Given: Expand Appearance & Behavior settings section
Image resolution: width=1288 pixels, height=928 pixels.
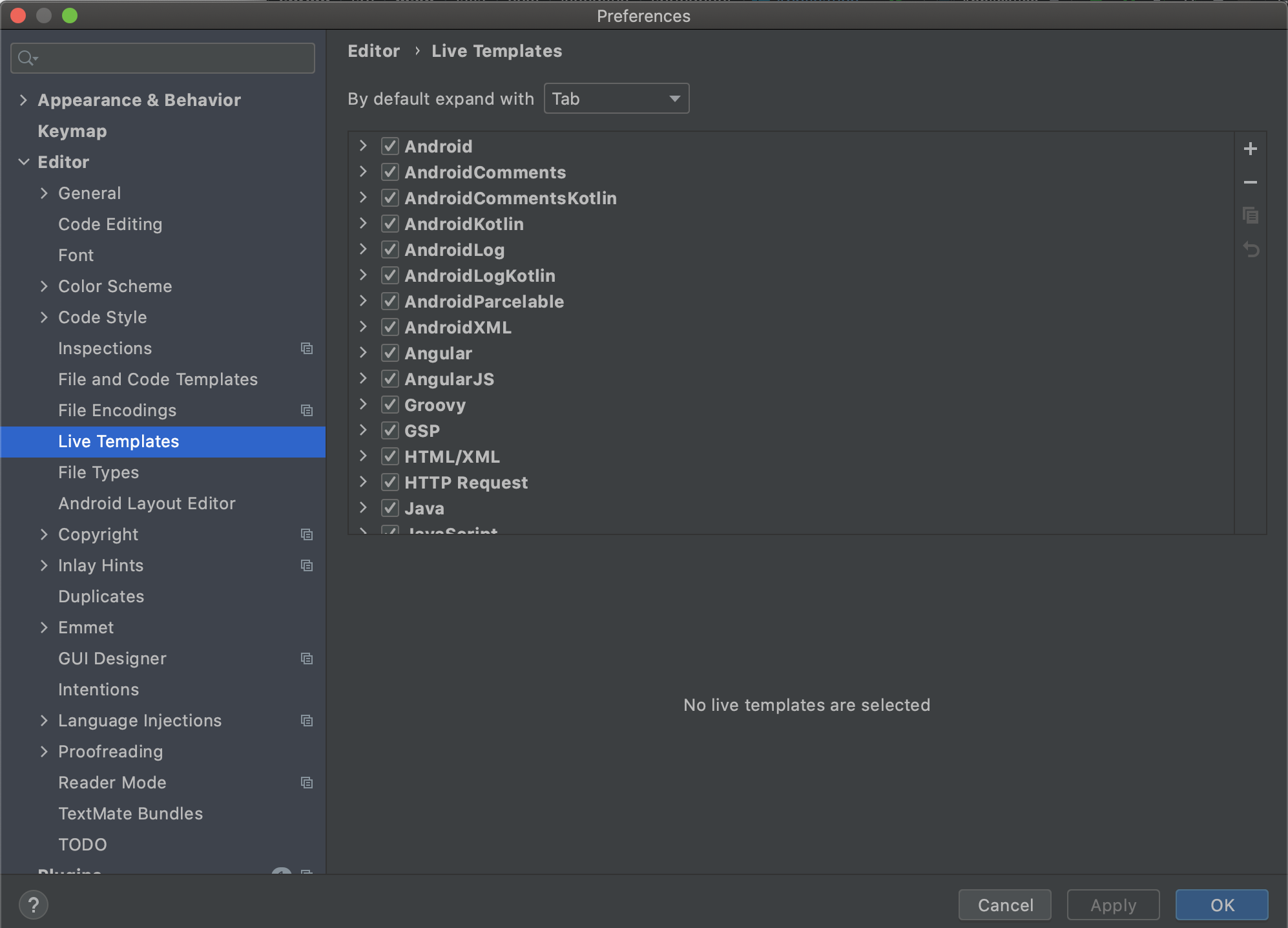Looking at the screenshot, I should [23, 100].
